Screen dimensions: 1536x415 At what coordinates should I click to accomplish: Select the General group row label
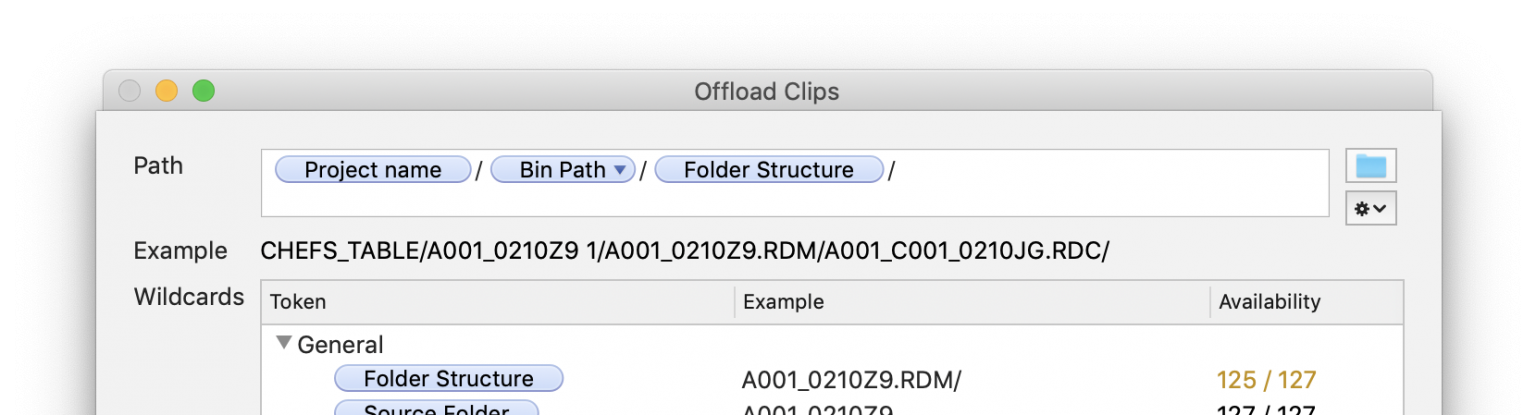point(340,345)
